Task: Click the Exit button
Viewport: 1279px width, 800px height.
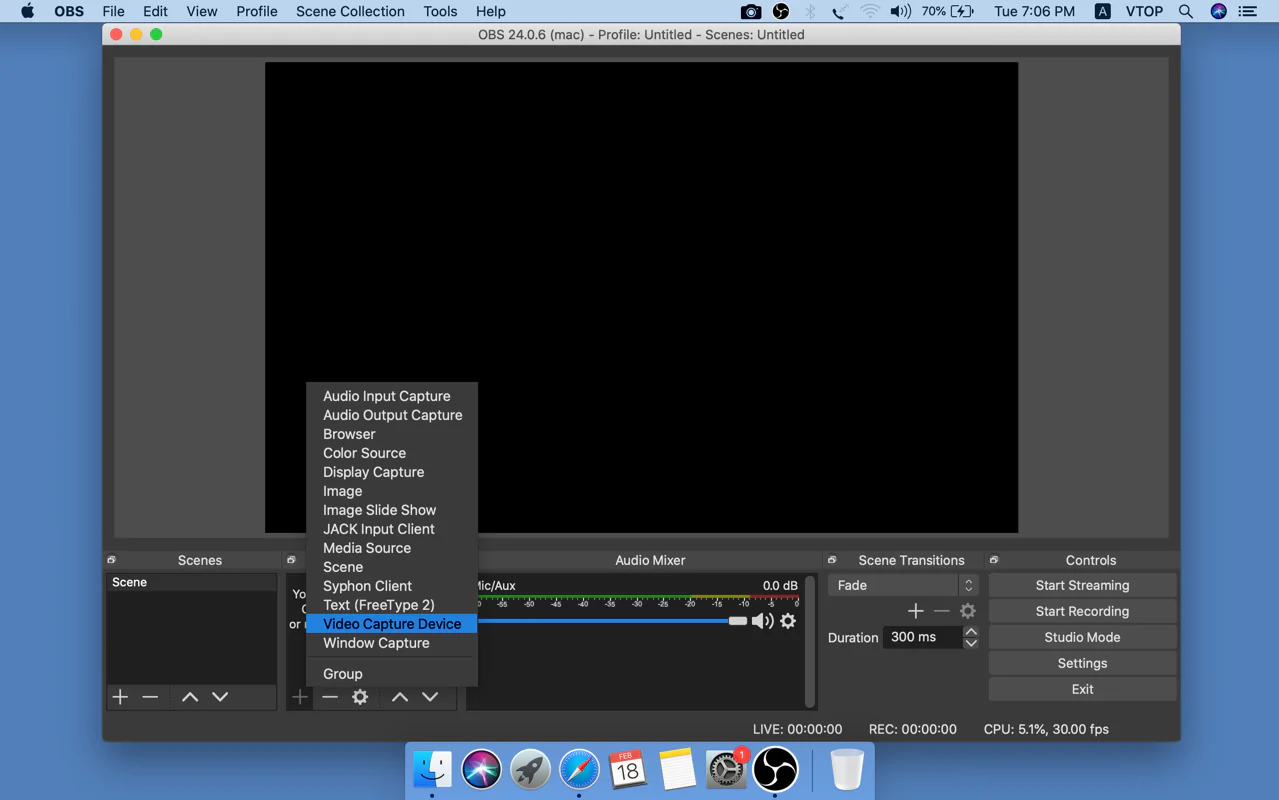Action: [1082, 689]
